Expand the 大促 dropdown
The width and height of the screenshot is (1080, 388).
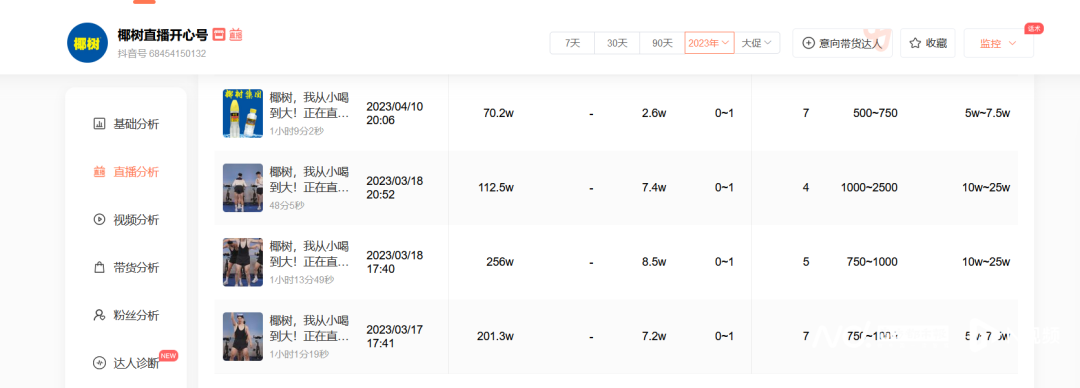(757, 43)
